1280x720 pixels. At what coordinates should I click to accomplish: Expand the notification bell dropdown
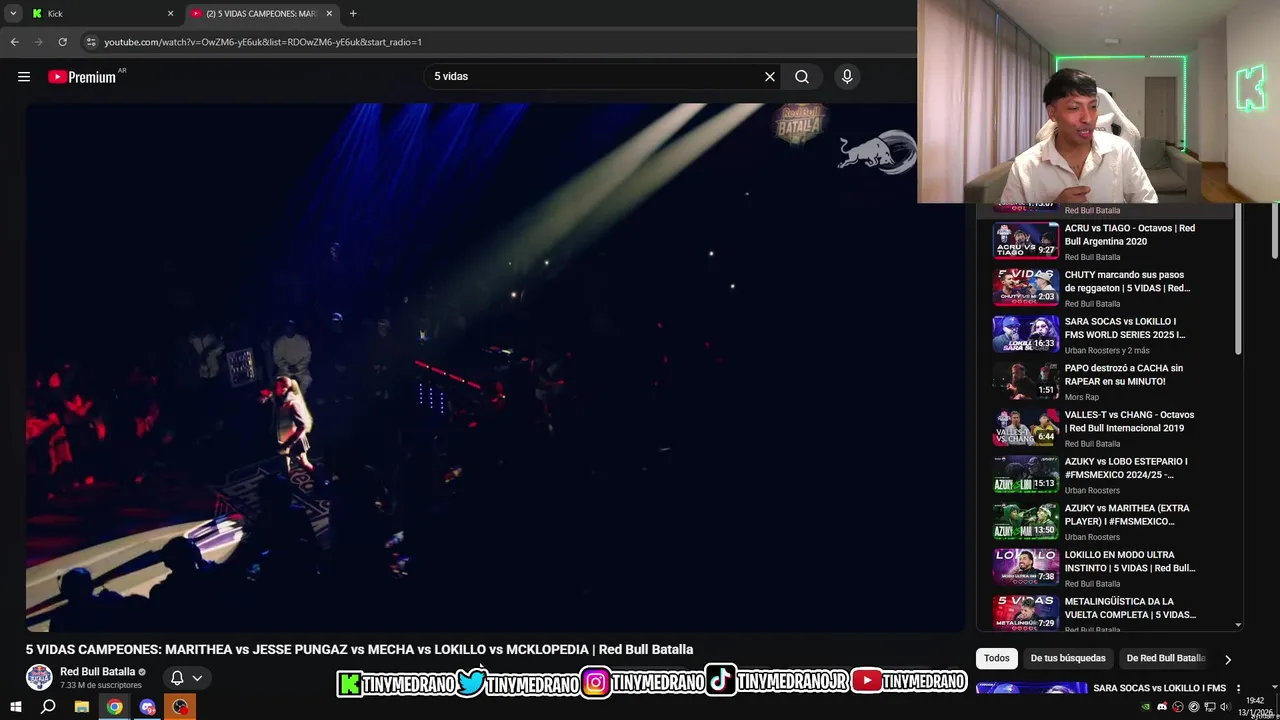coord(197,678)
